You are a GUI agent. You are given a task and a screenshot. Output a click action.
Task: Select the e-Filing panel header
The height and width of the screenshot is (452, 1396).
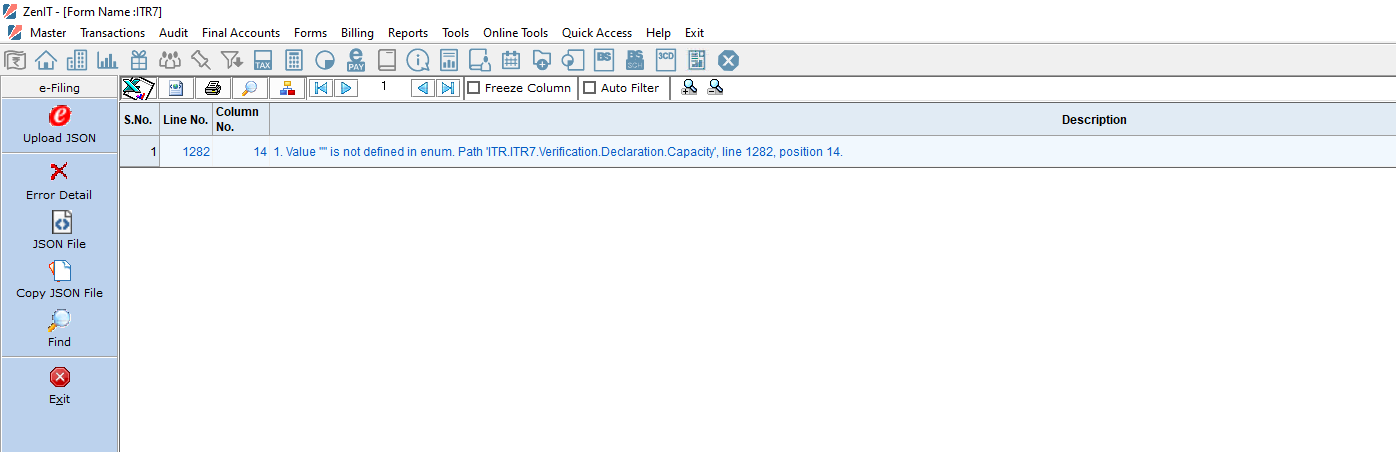point(60,88)
